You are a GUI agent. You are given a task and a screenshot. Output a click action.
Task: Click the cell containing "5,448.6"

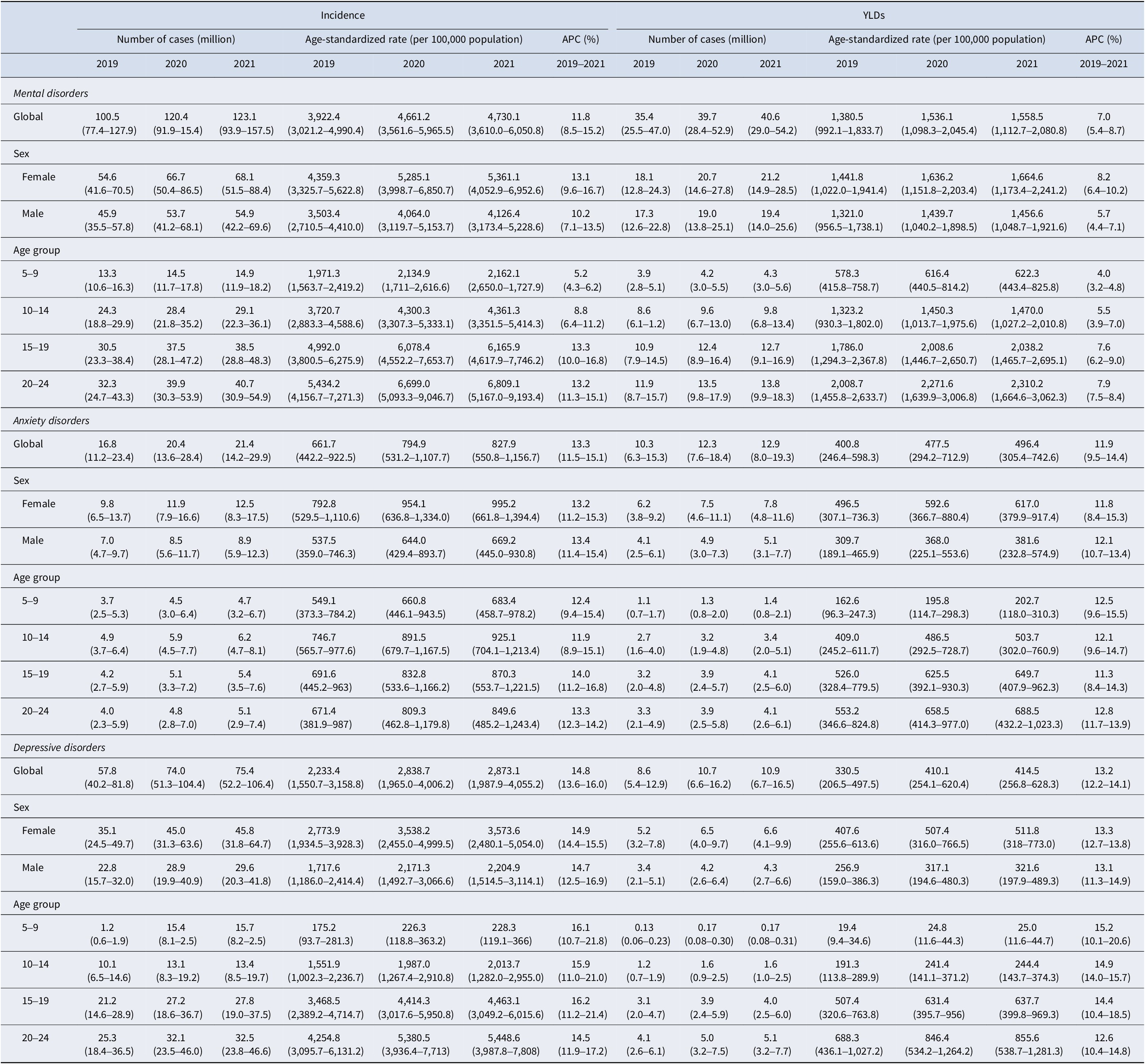(504, 1038)
